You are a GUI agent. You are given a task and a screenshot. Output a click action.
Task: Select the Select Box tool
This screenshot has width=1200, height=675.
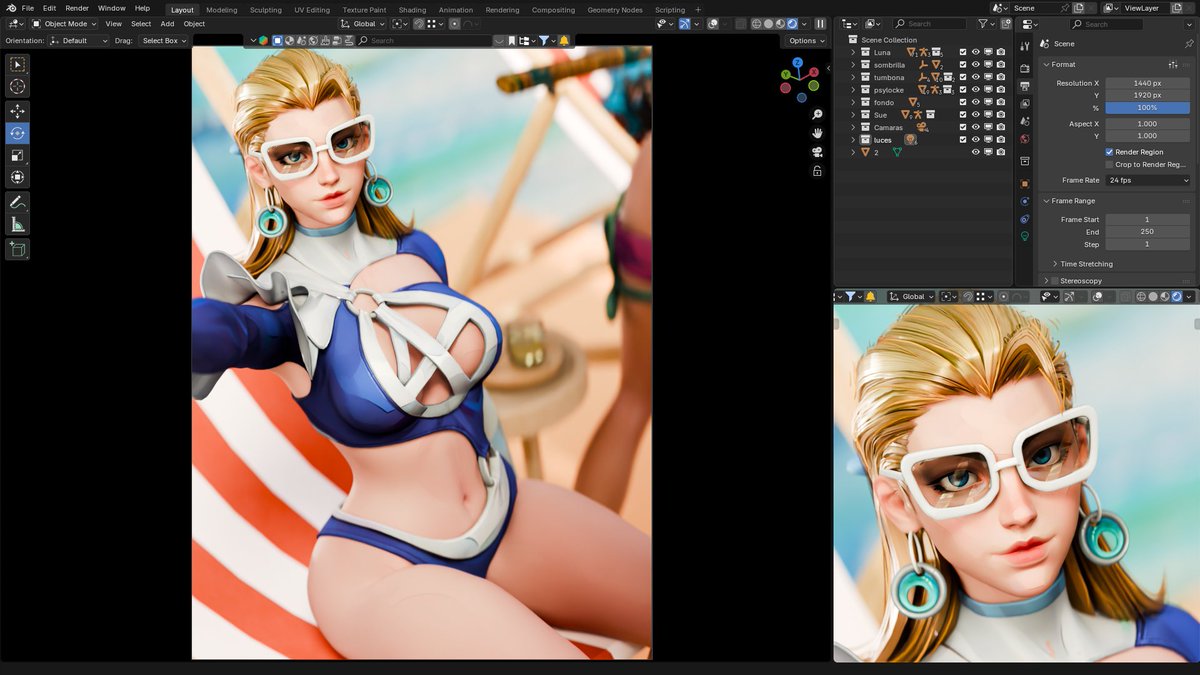point(18,65)
